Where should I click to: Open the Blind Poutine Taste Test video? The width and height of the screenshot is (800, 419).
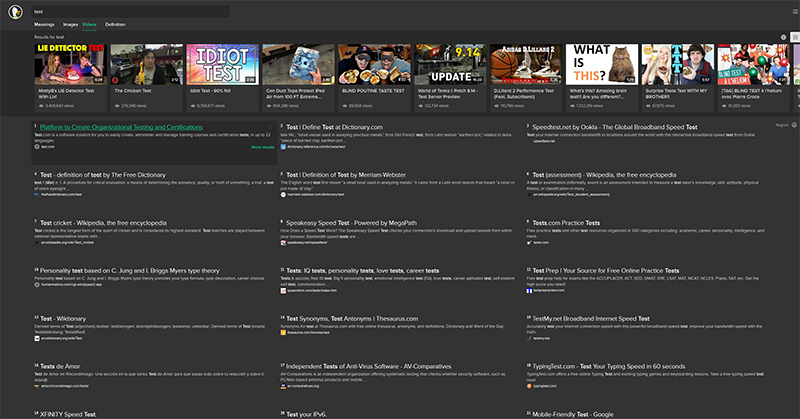point(374,77)
